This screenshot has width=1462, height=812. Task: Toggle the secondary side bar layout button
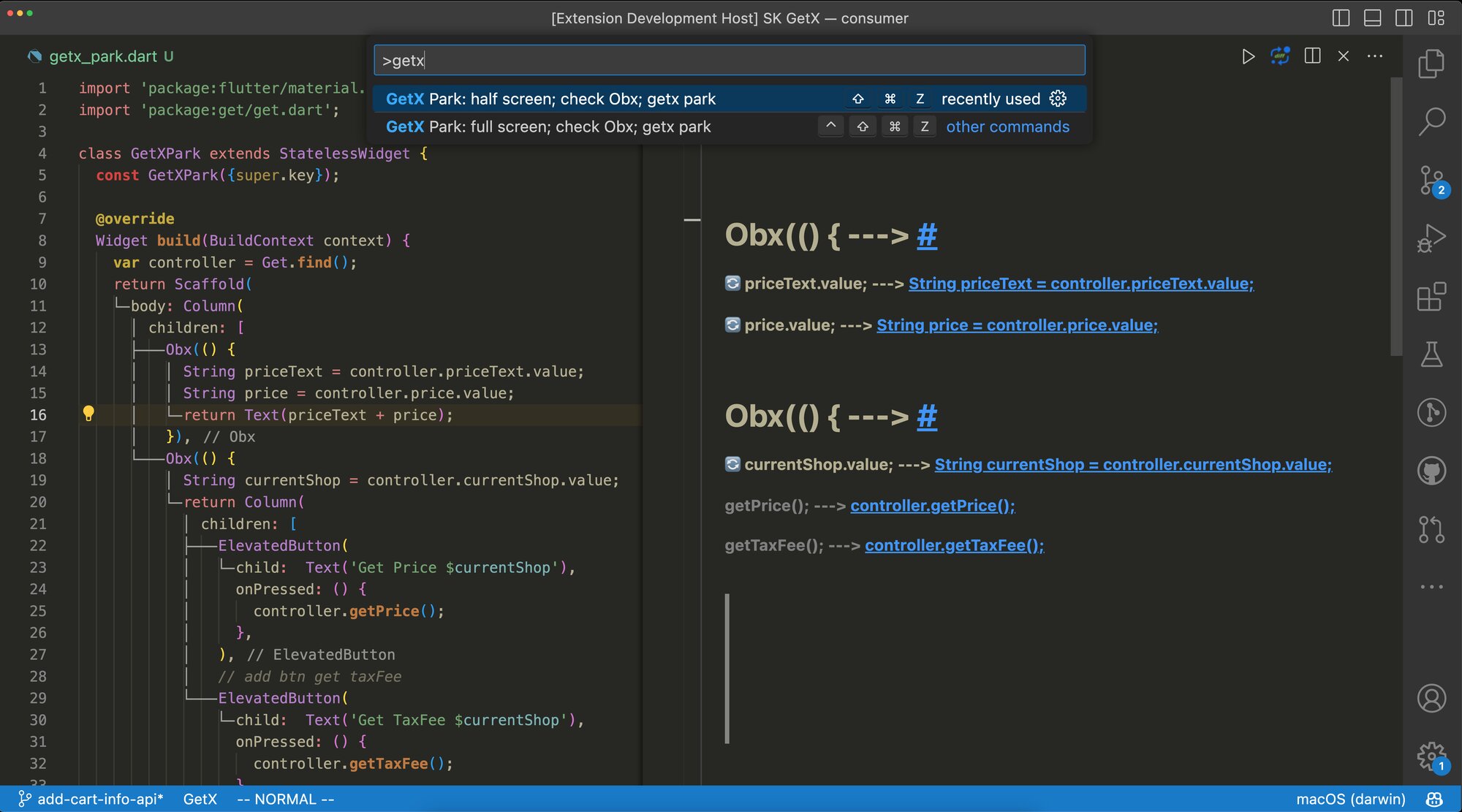(1404, 18)
